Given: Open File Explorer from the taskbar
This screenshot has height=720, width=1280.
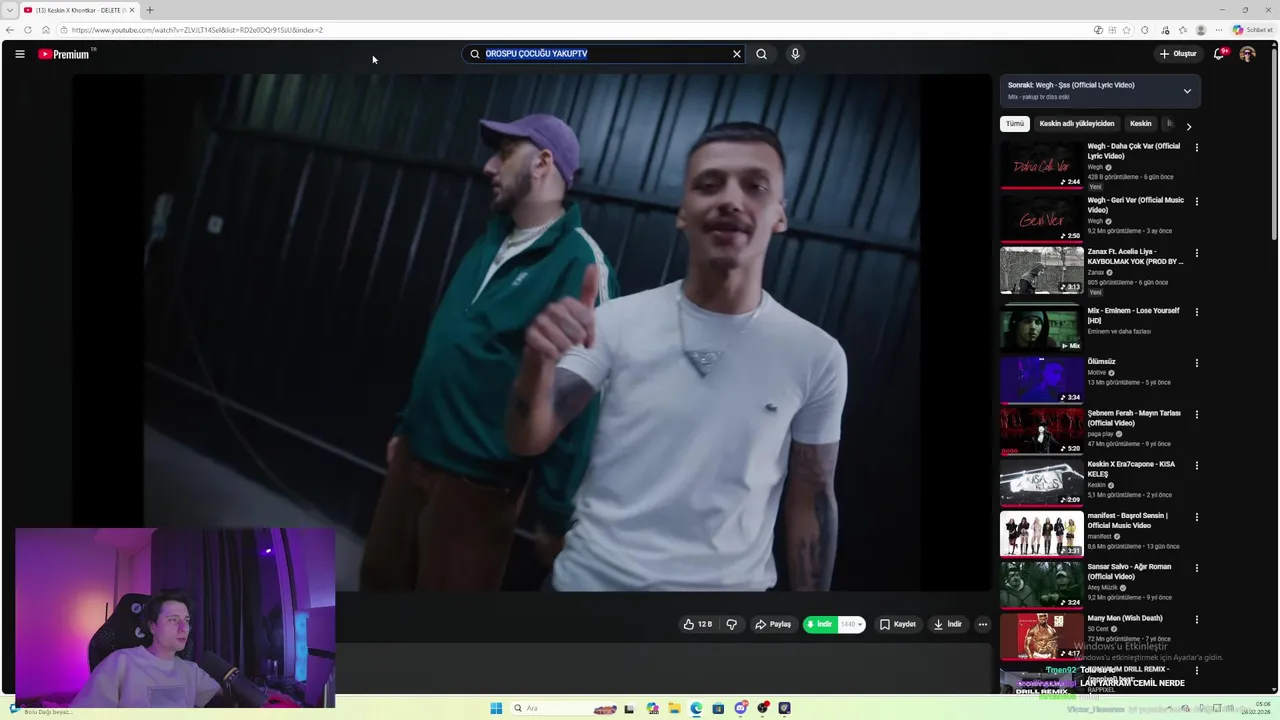Looking at the screenshot, I should [x=675, y=708].
